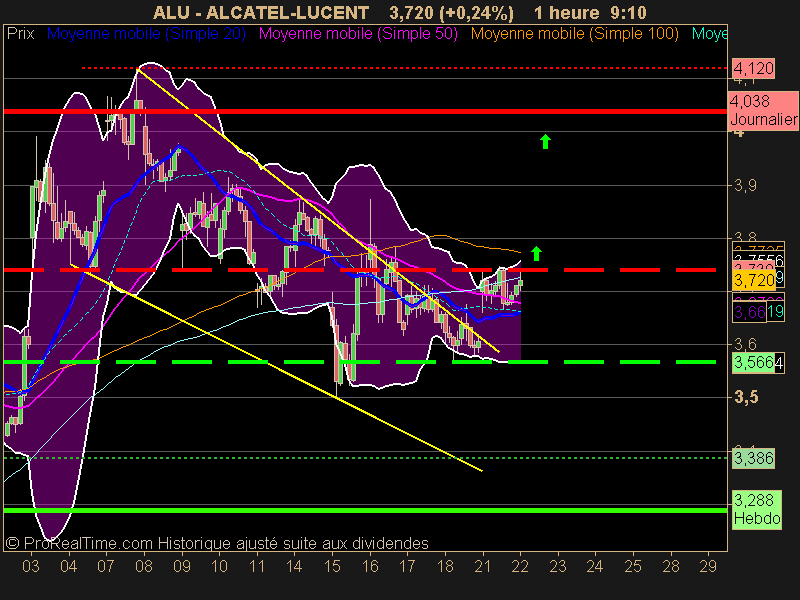Click date 24 on the time axis
This screenshot has width=800, height=600.
pyautogui.click(x=595, y=566)
